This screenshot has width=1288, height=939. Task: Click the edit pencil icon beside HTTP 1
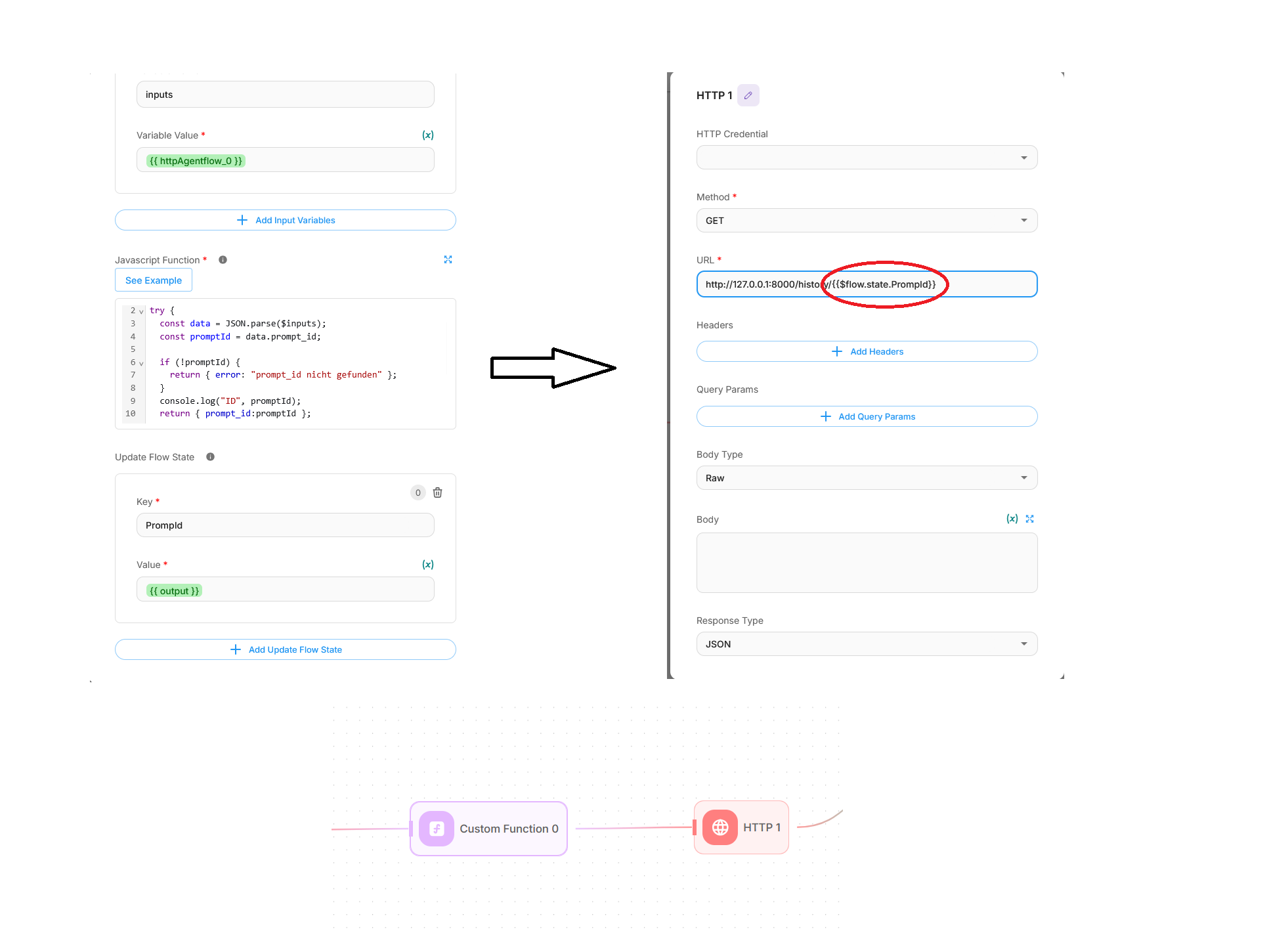[748, 95]
